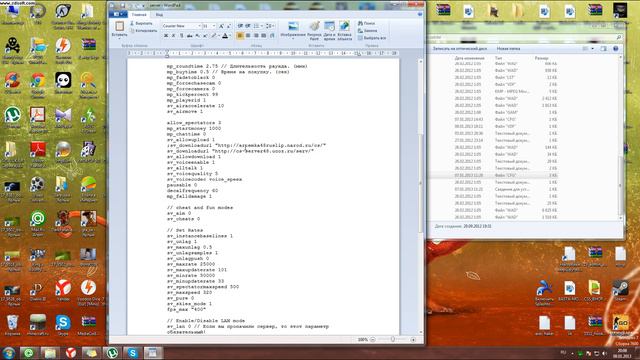Open Skype from the taskbar
640x360 pixels.
pyautogui.click(x=132, y=353)
